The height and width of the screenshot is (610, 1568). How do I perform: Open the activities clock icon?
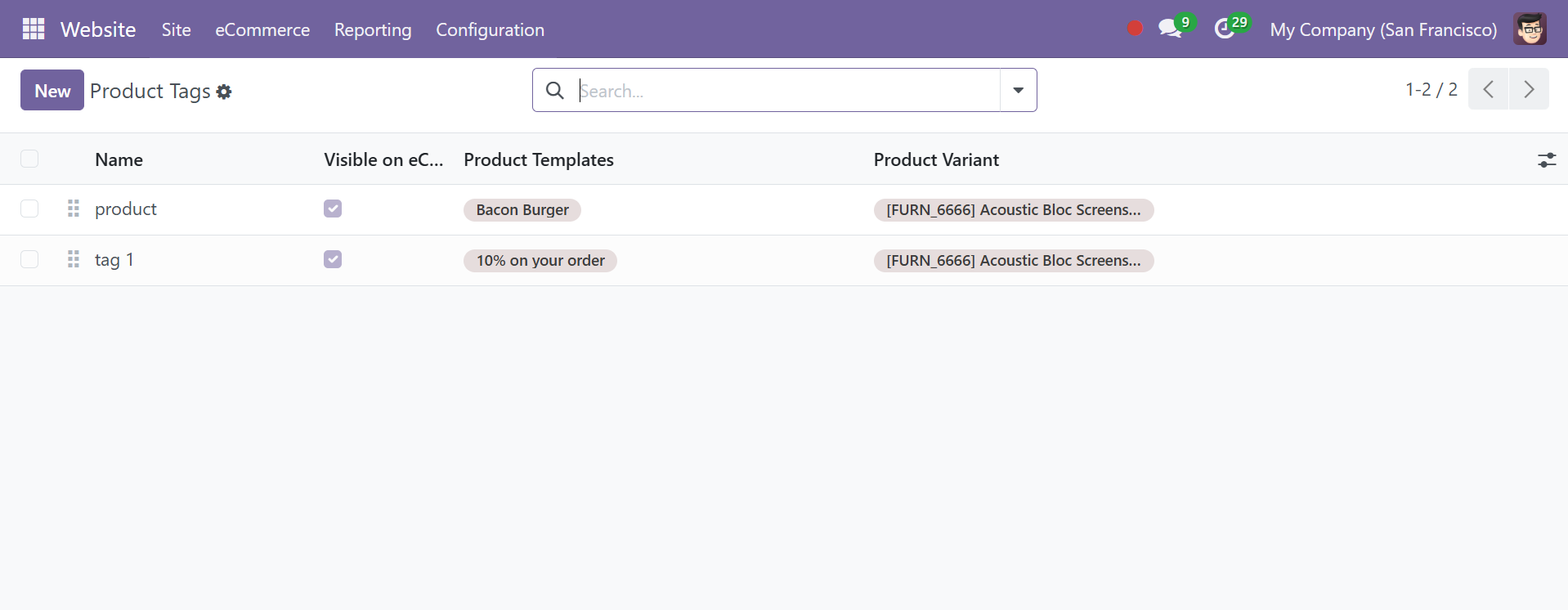tap(1224, 29)
